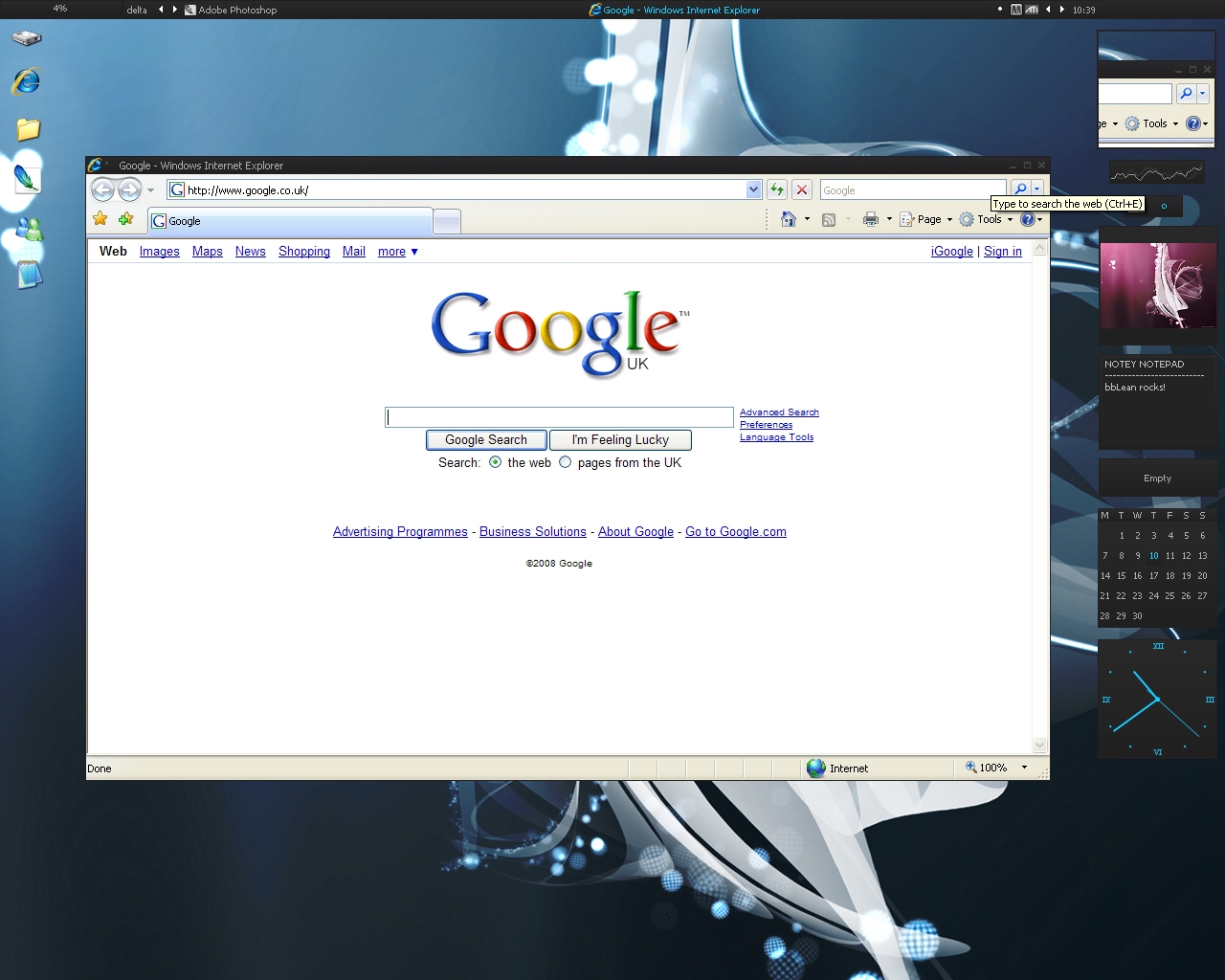
Task: Click the Google UK logo
Action: pyautogui.click(x=560, y=333)
